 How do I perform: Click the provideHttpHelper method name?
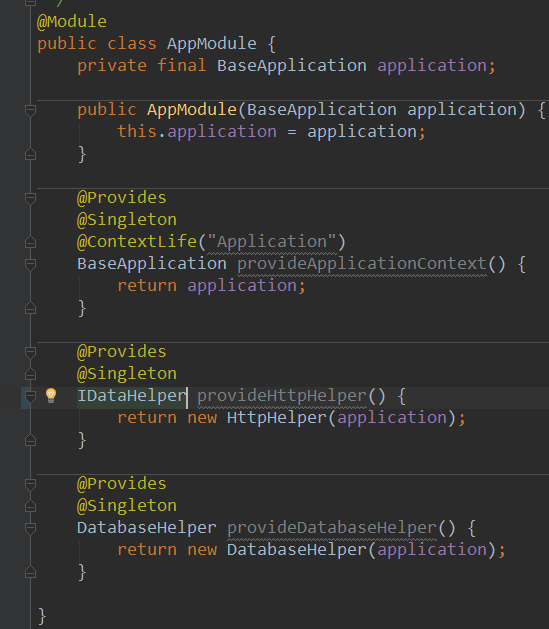pos(282,396)
